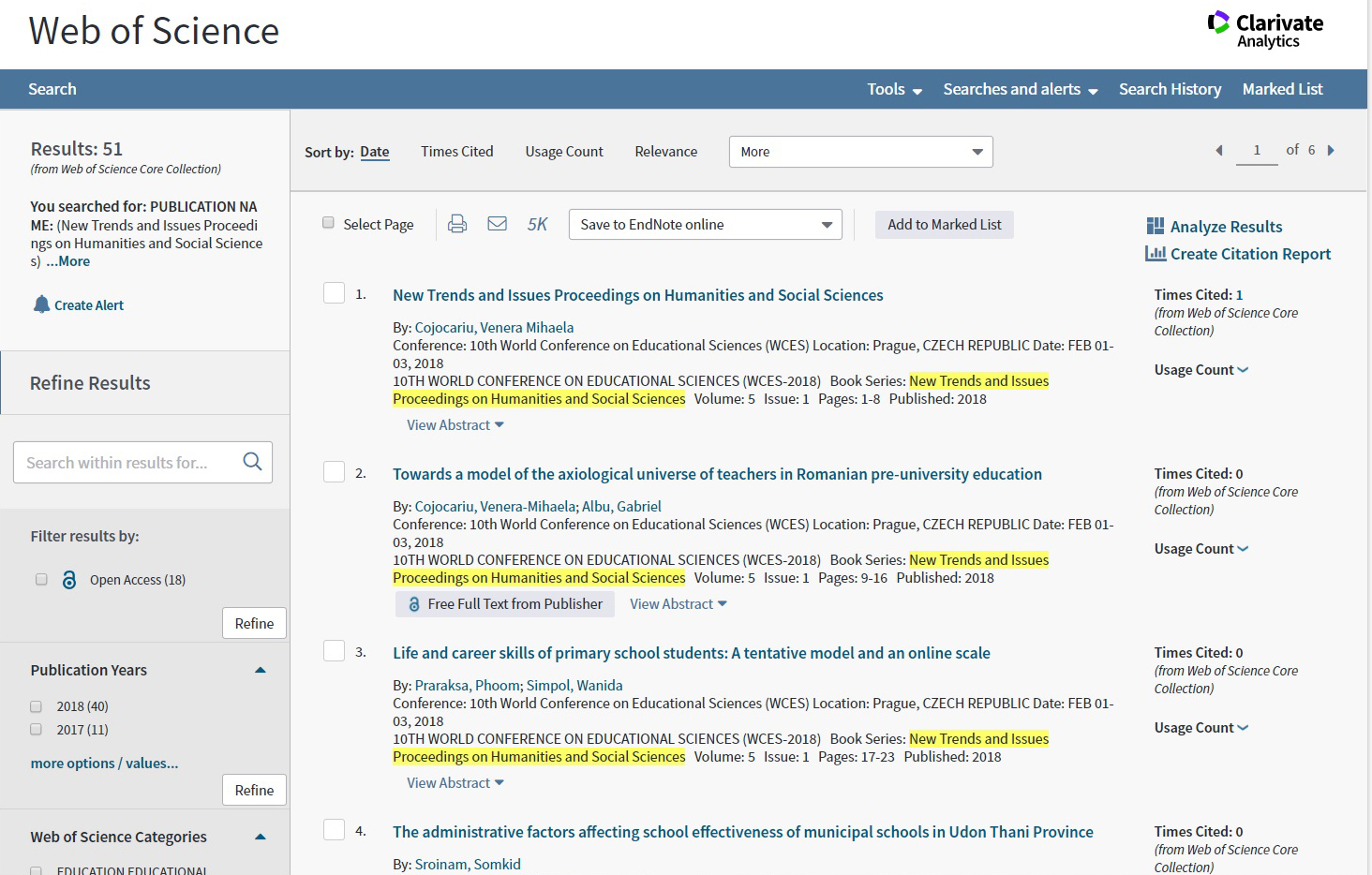Click the Create Alert bell icon
The height and width of the screenshot is (875, 1372).
41,304
